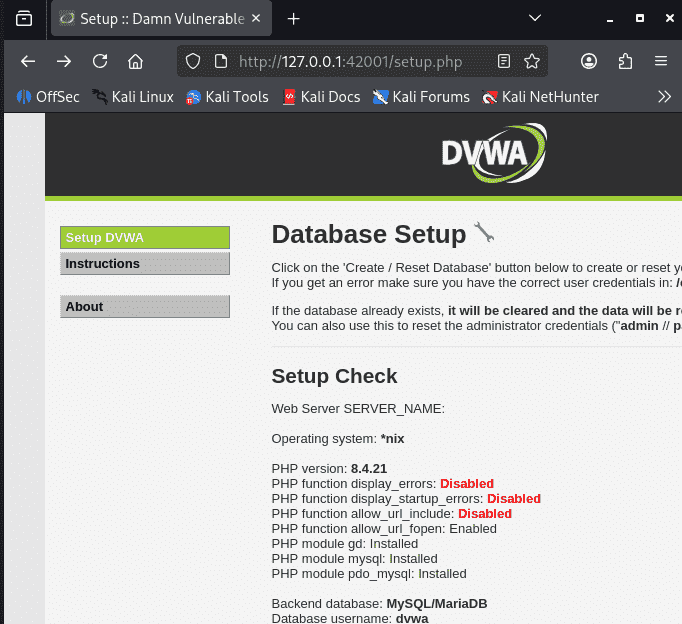The height and width of the screenshot is (624, 682).
Task: Go back to the previous page
Action: [x=28, y=61]
